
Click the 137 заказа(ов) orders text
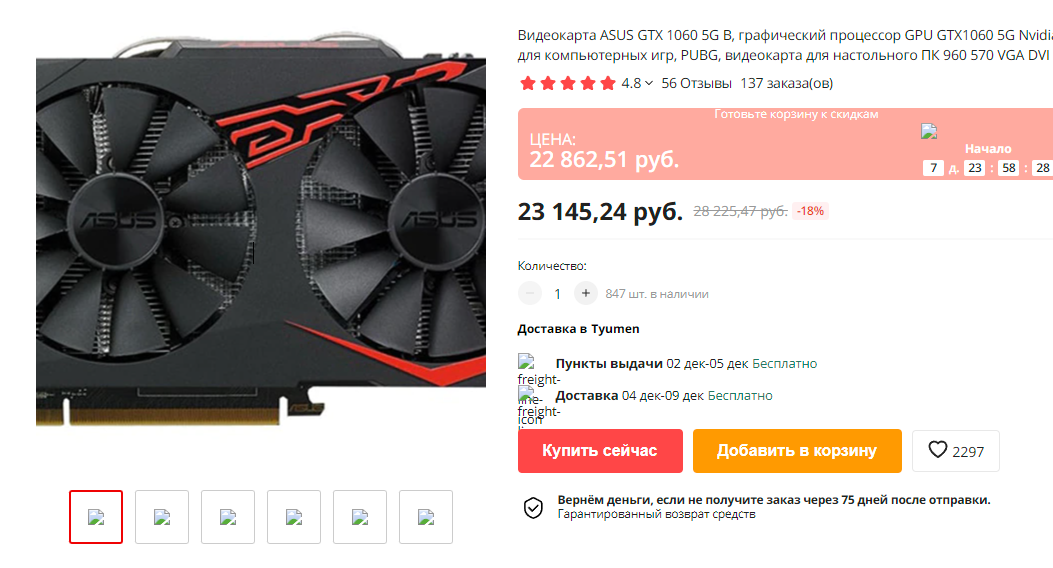tap(786, 83)
